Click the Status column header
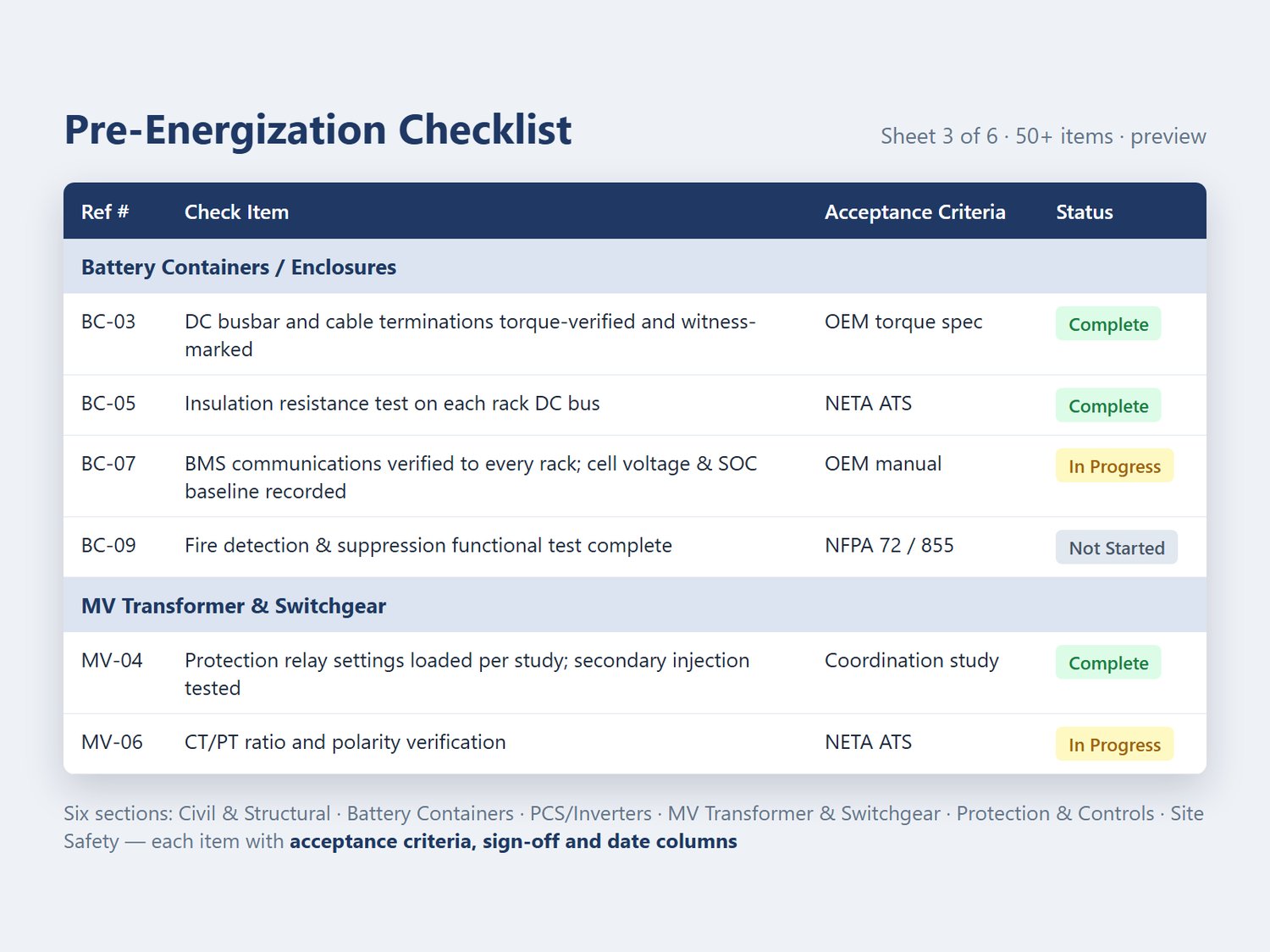Screen dimensions: 1270x952 pyautogui.click(x=1084, y=212)
